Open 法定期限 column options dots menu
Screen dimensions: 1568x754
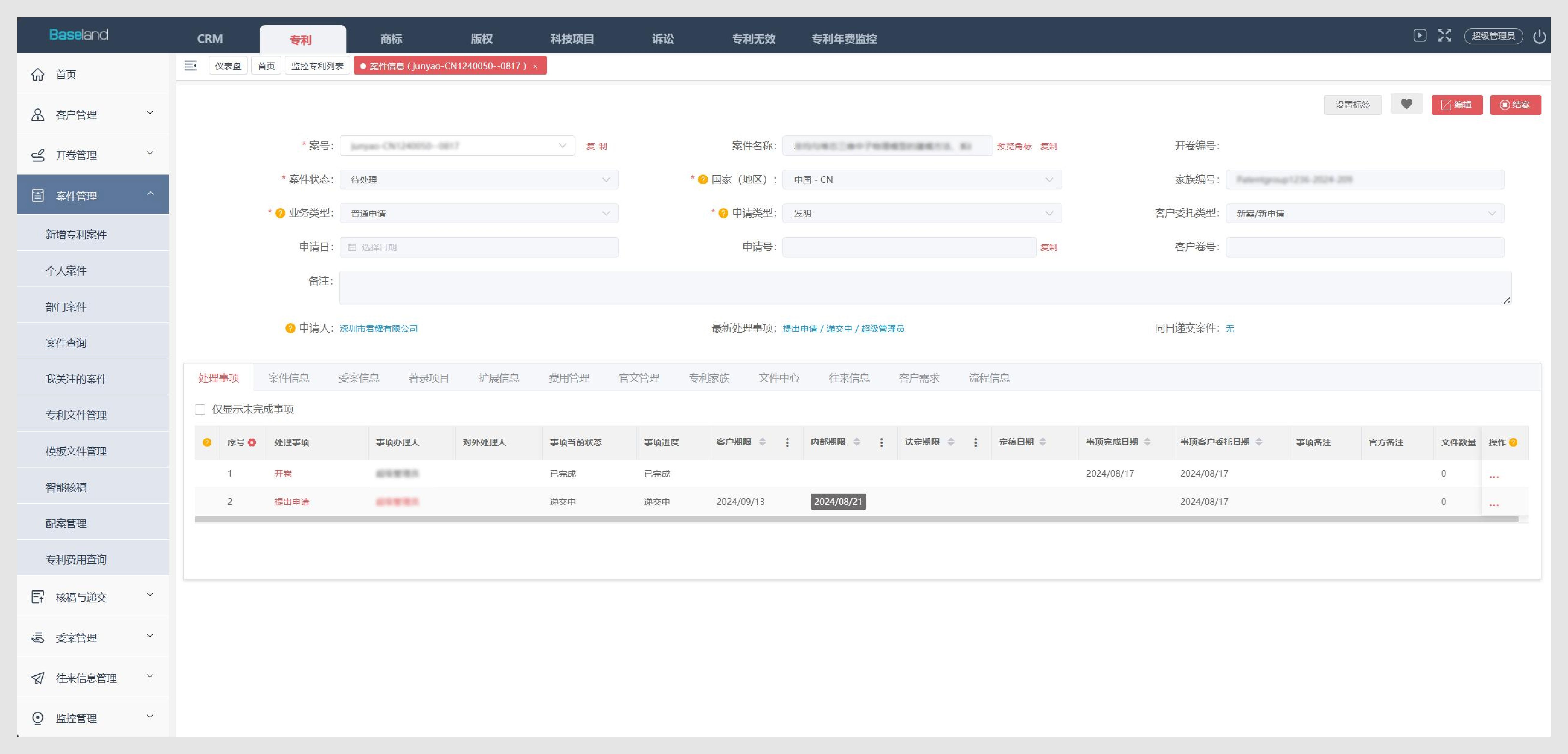point(976,443)
